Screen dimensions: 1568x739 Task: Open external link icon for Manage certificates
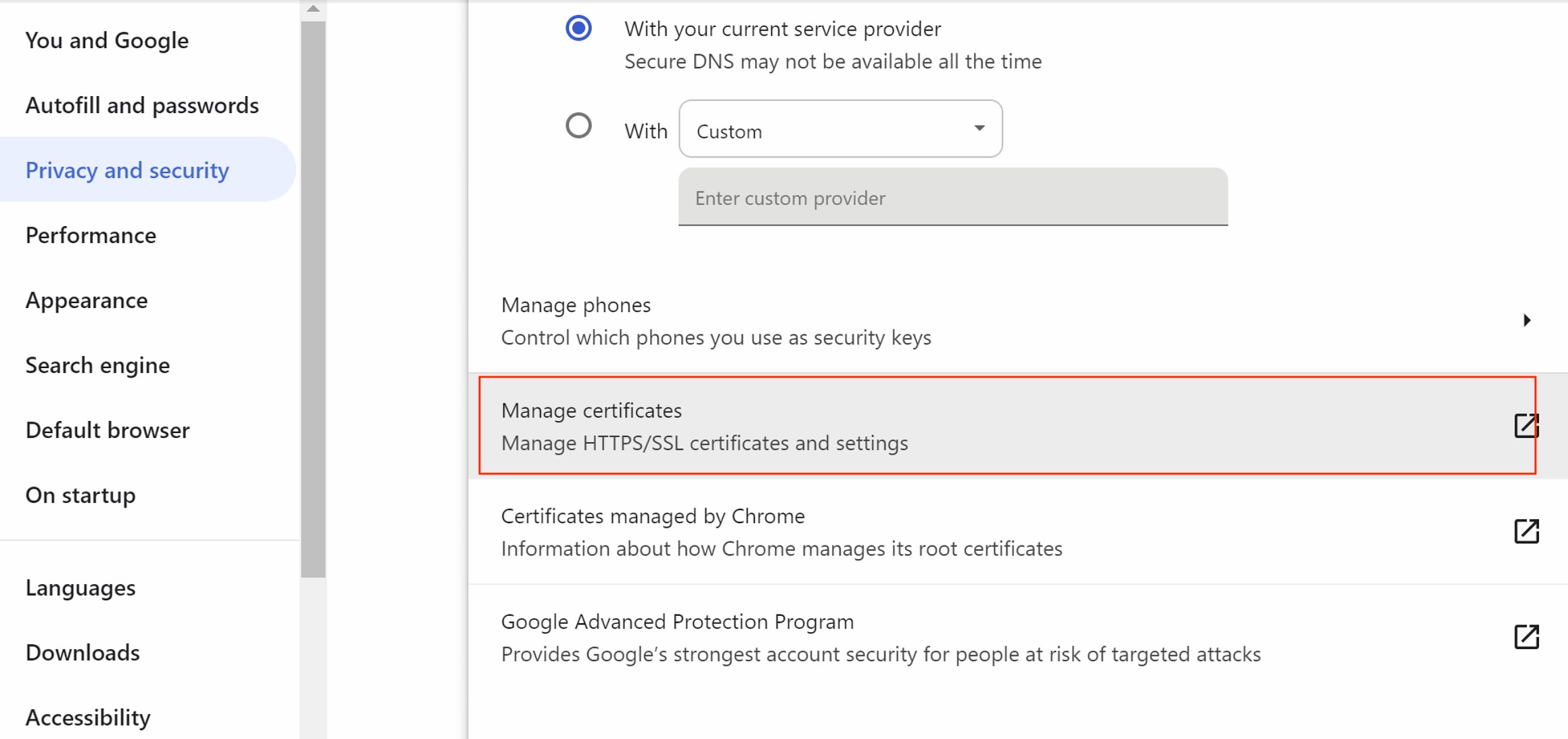pyautogui.click(x=1526, y=426)
